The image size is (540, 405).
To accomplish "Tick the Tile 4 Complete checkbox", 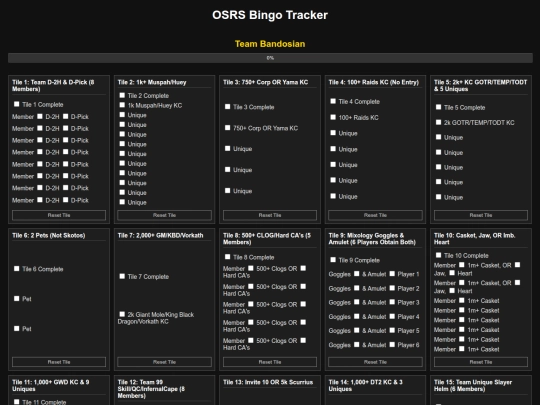I will (333, 101).
